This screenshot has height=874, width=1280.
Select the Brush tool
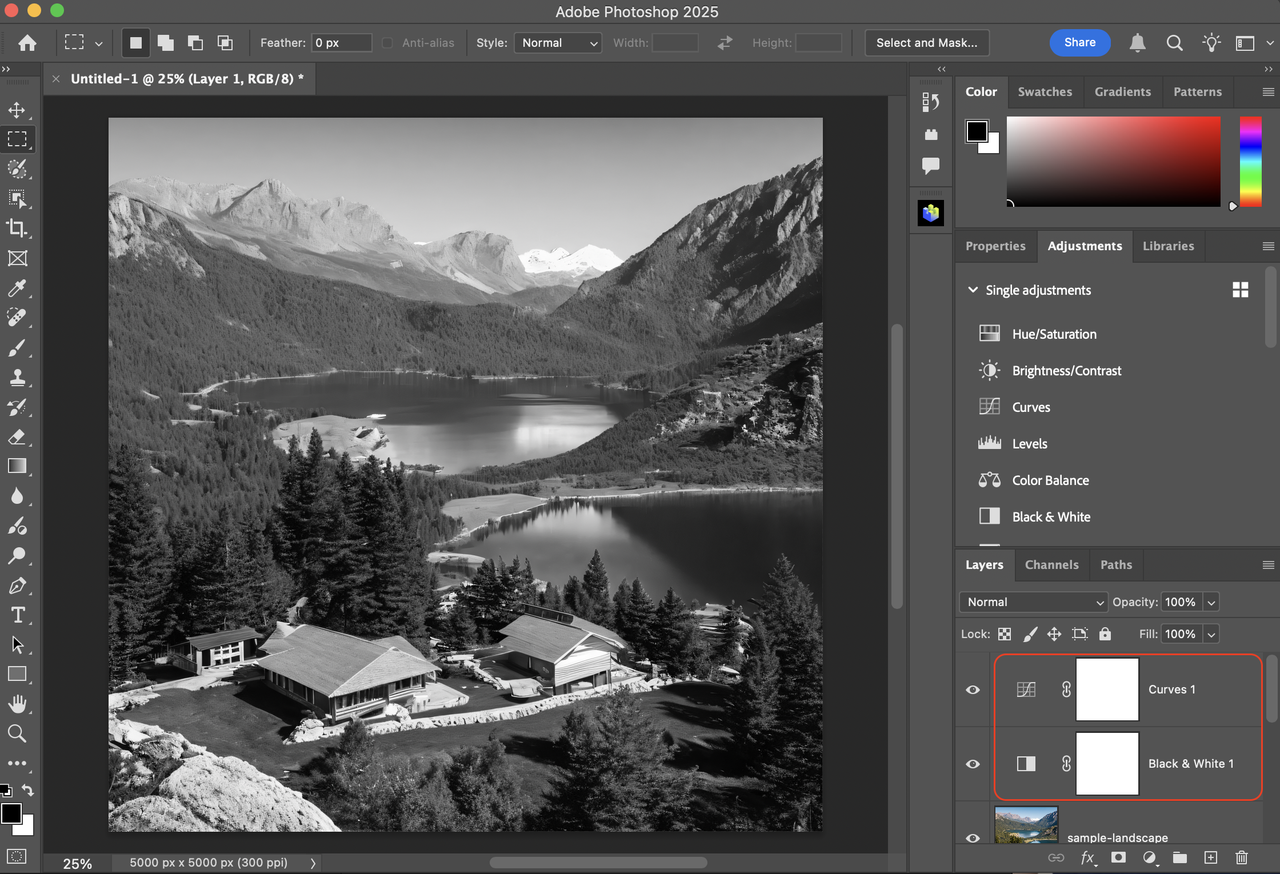(x=17, y=348)
